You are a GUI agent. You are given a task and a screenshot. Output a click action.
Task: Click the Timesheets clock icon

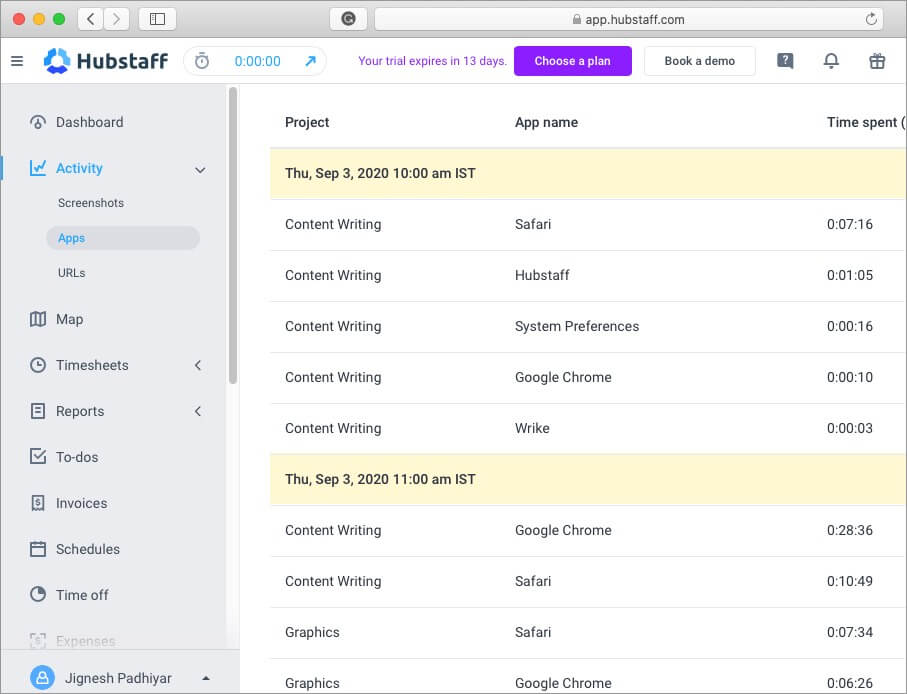tap(38, 365)
